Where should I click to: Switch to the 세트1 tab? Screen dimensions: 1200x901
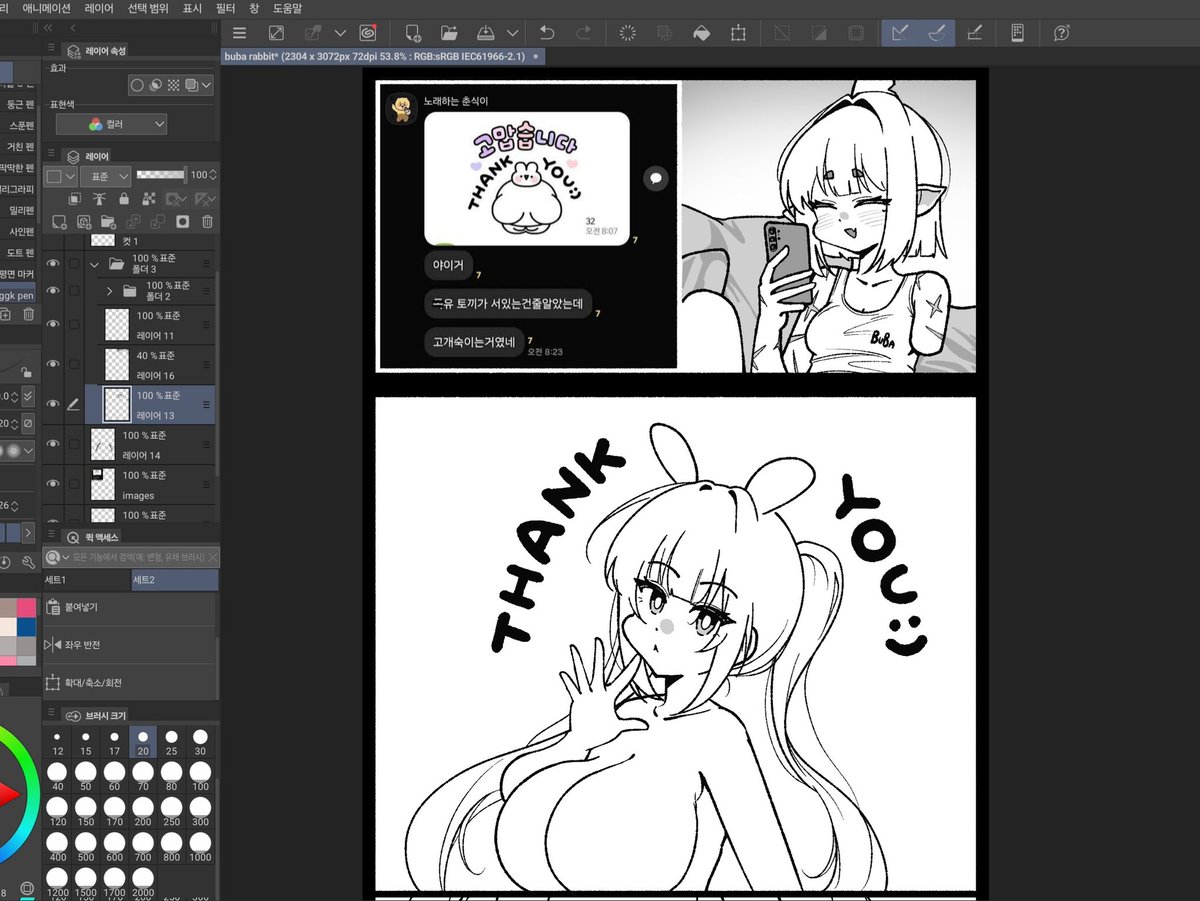pos(86,580)
